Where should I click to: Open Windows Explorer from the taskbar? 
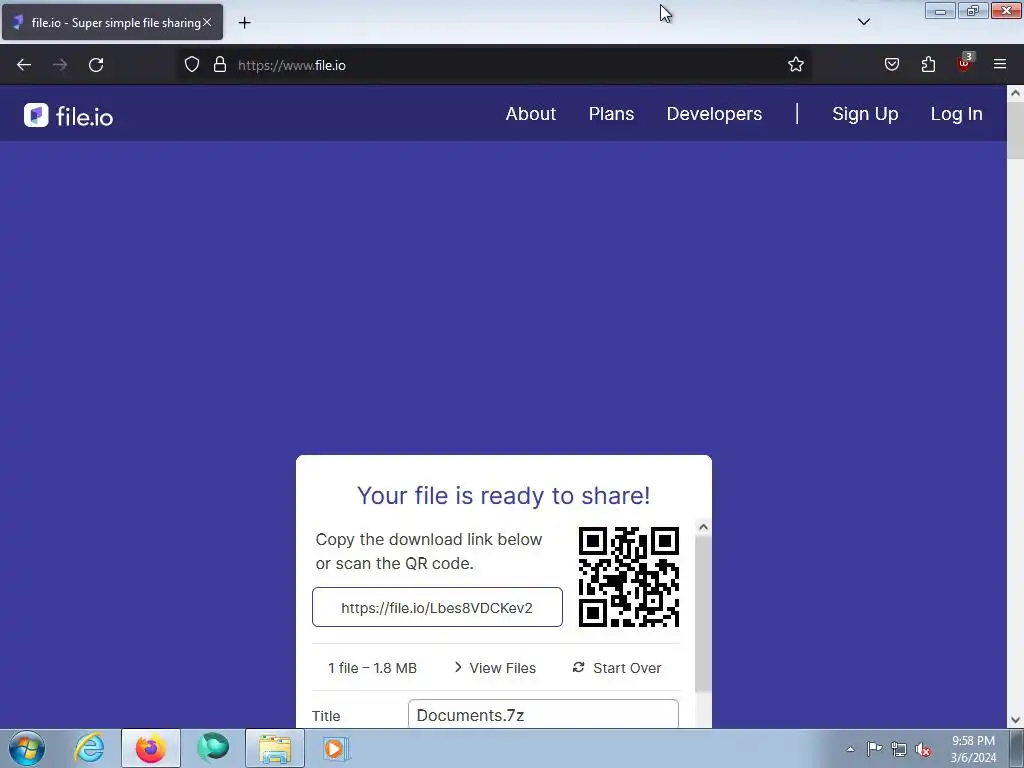(275, 748)
